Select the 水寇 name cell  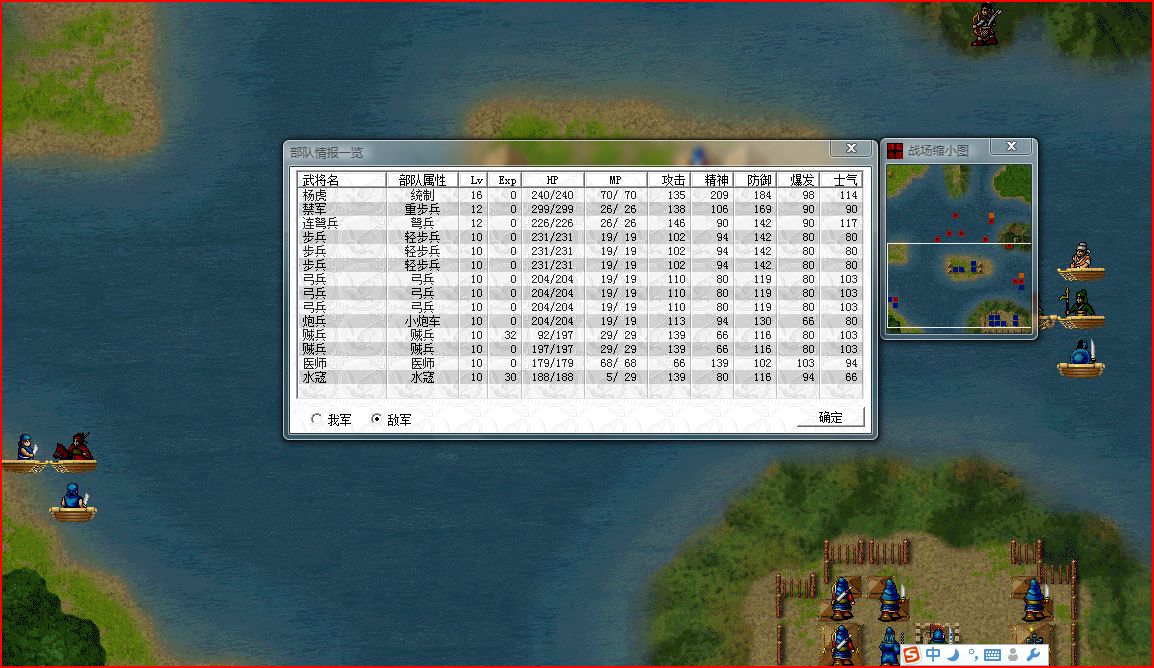pos(315,377)
